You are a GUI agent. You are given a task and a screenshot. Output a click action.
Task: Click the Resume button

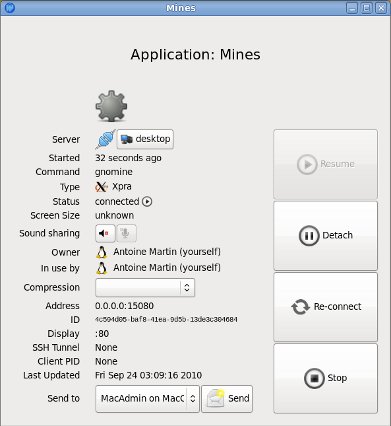click(325, 164)
